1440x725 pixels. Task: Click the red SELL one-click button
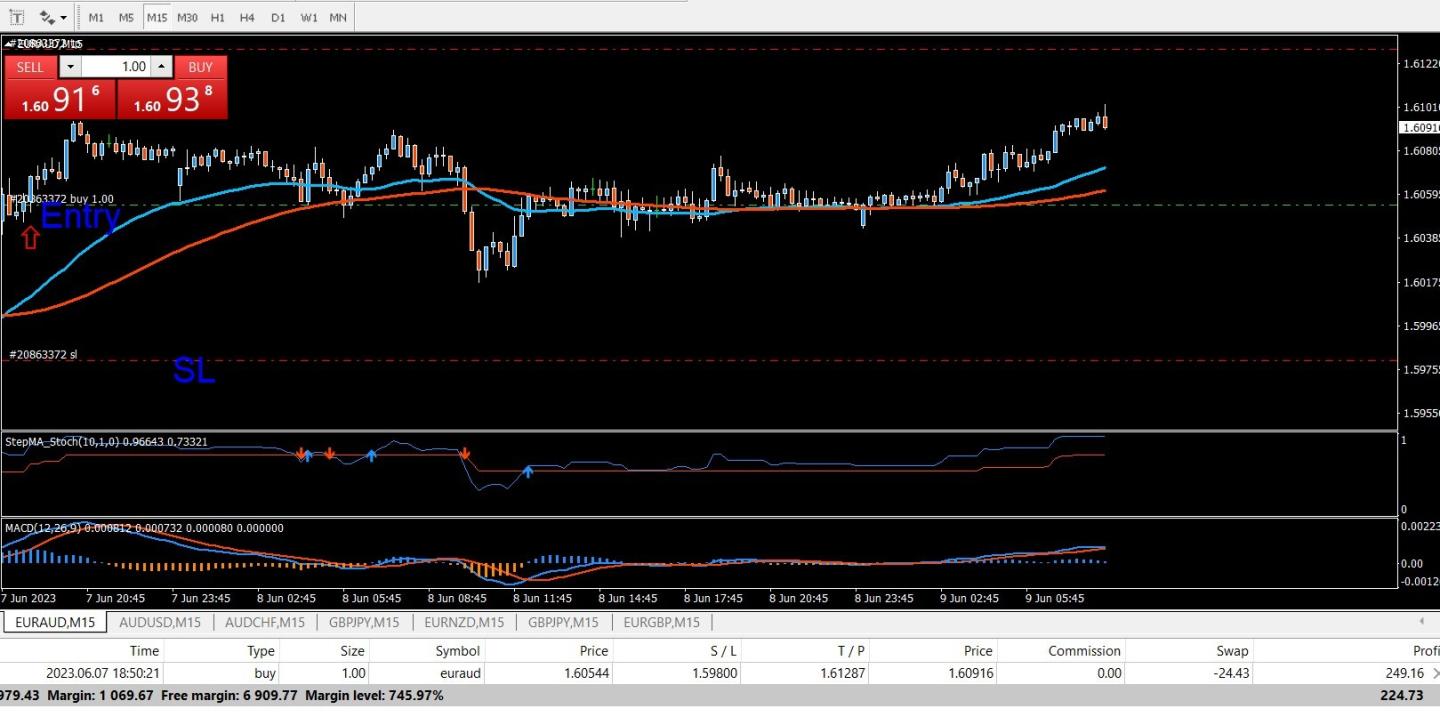click(31, 67)
